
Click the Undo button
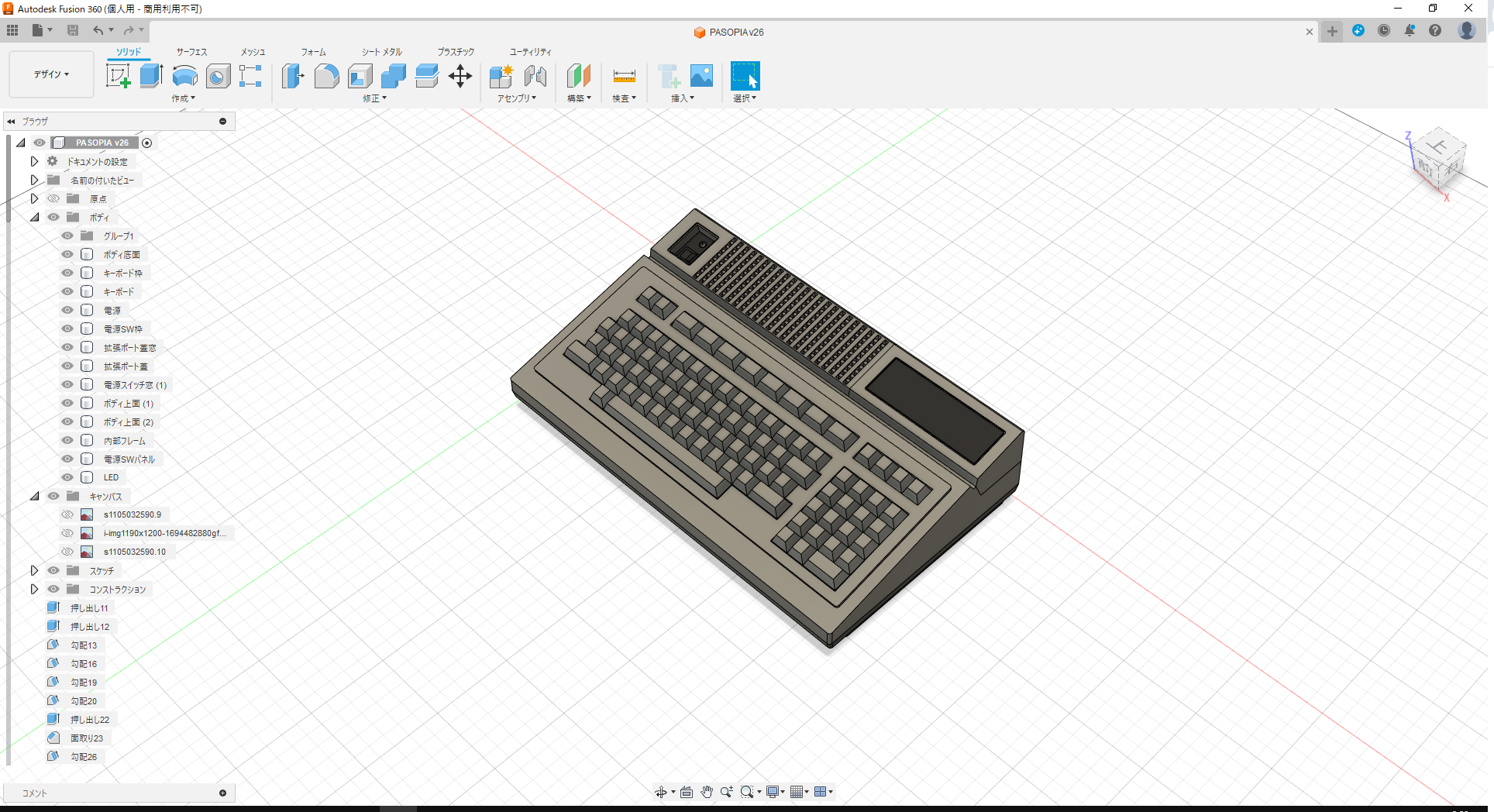pos(98,30)
